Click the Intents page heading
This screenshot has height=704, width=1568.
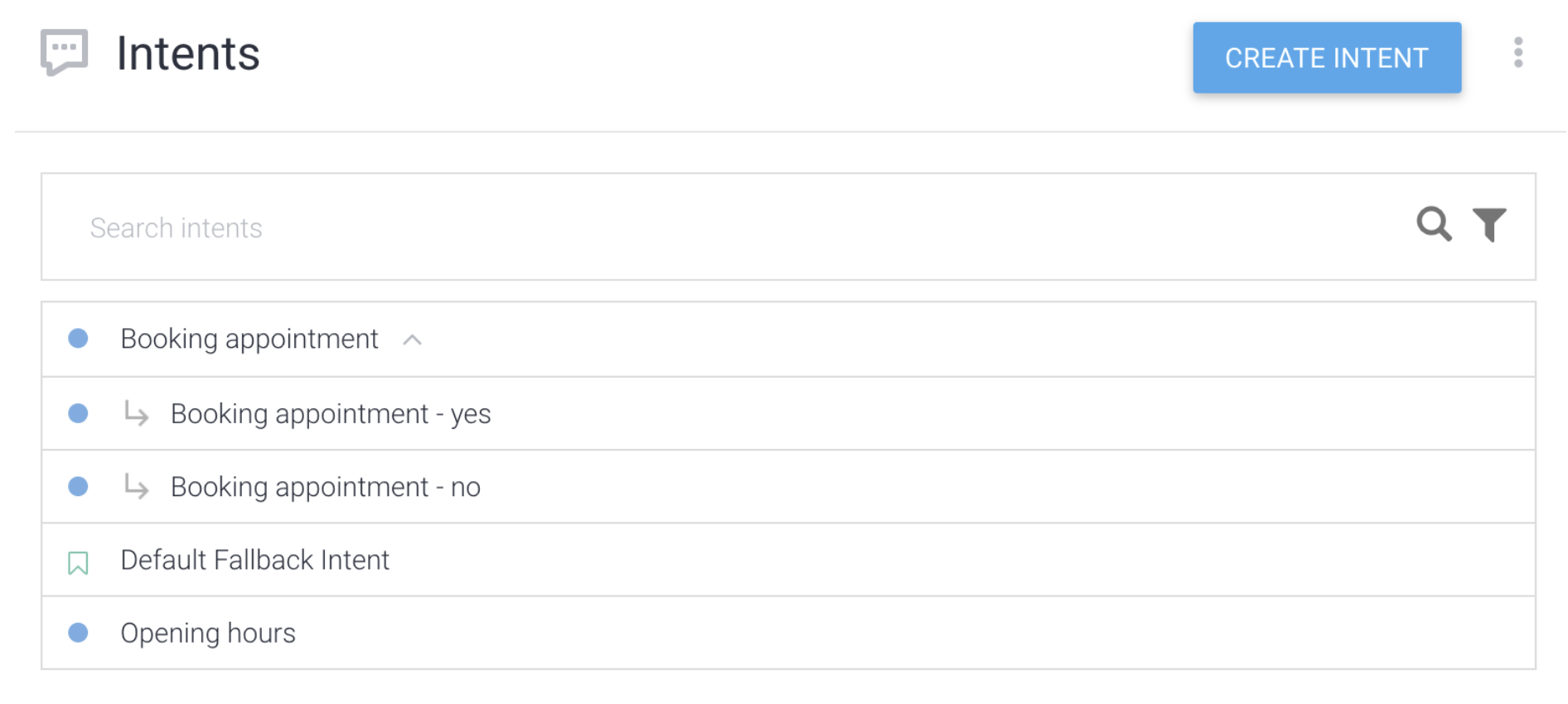[188, 54]
